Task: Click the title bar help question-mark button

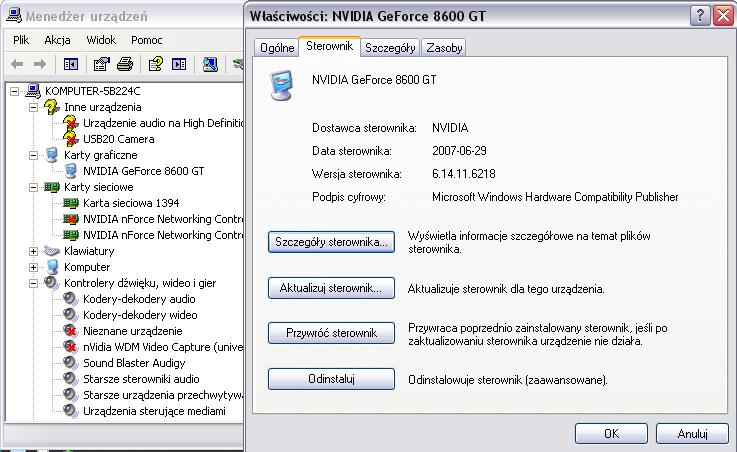Action: coord(700,16)
